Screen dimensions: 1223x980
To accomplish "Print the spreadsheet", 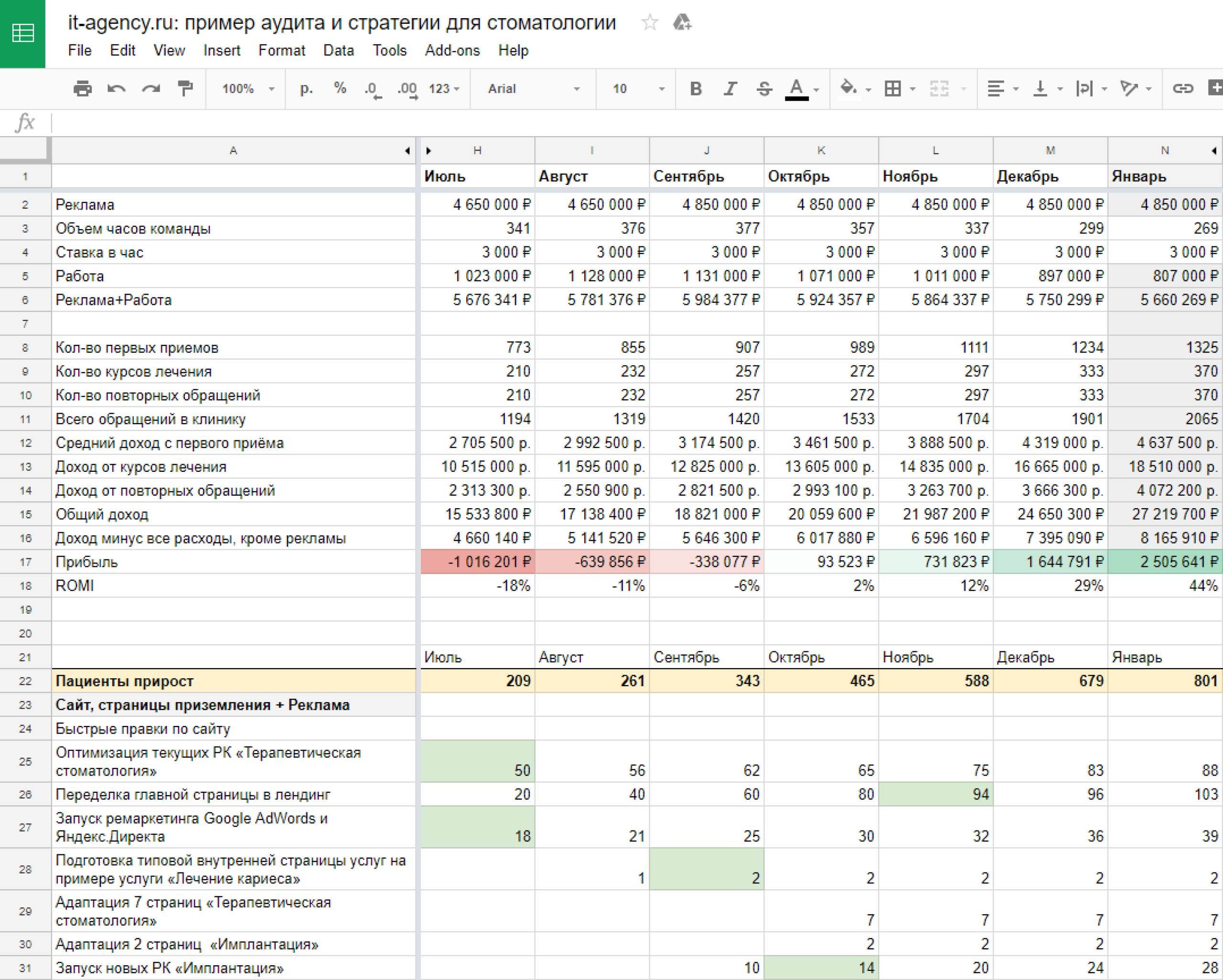I will (82, 88).
